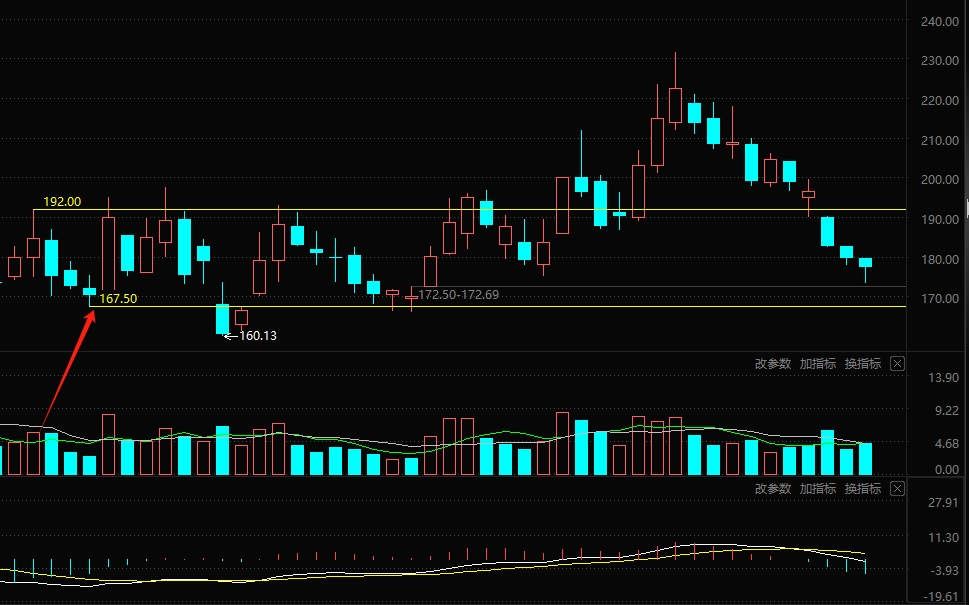This screenshot has width=969, height=605.
Task: Click the 4.68 volume axis value
Action: coord(947,444)
